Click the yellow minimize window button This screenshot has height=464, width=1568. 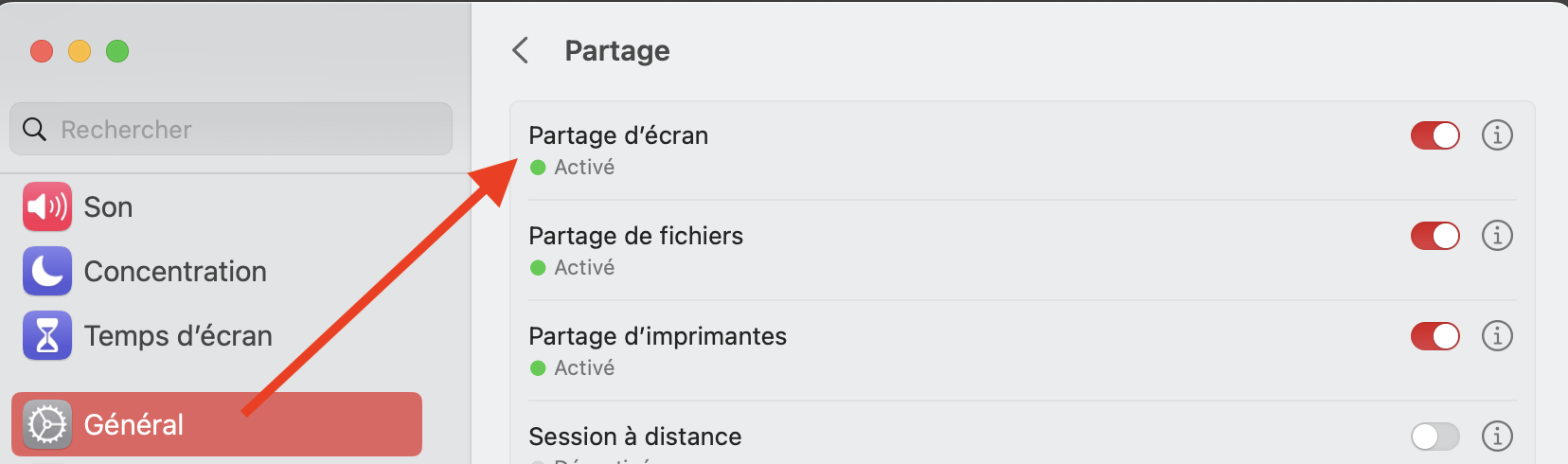coord(80,51)
